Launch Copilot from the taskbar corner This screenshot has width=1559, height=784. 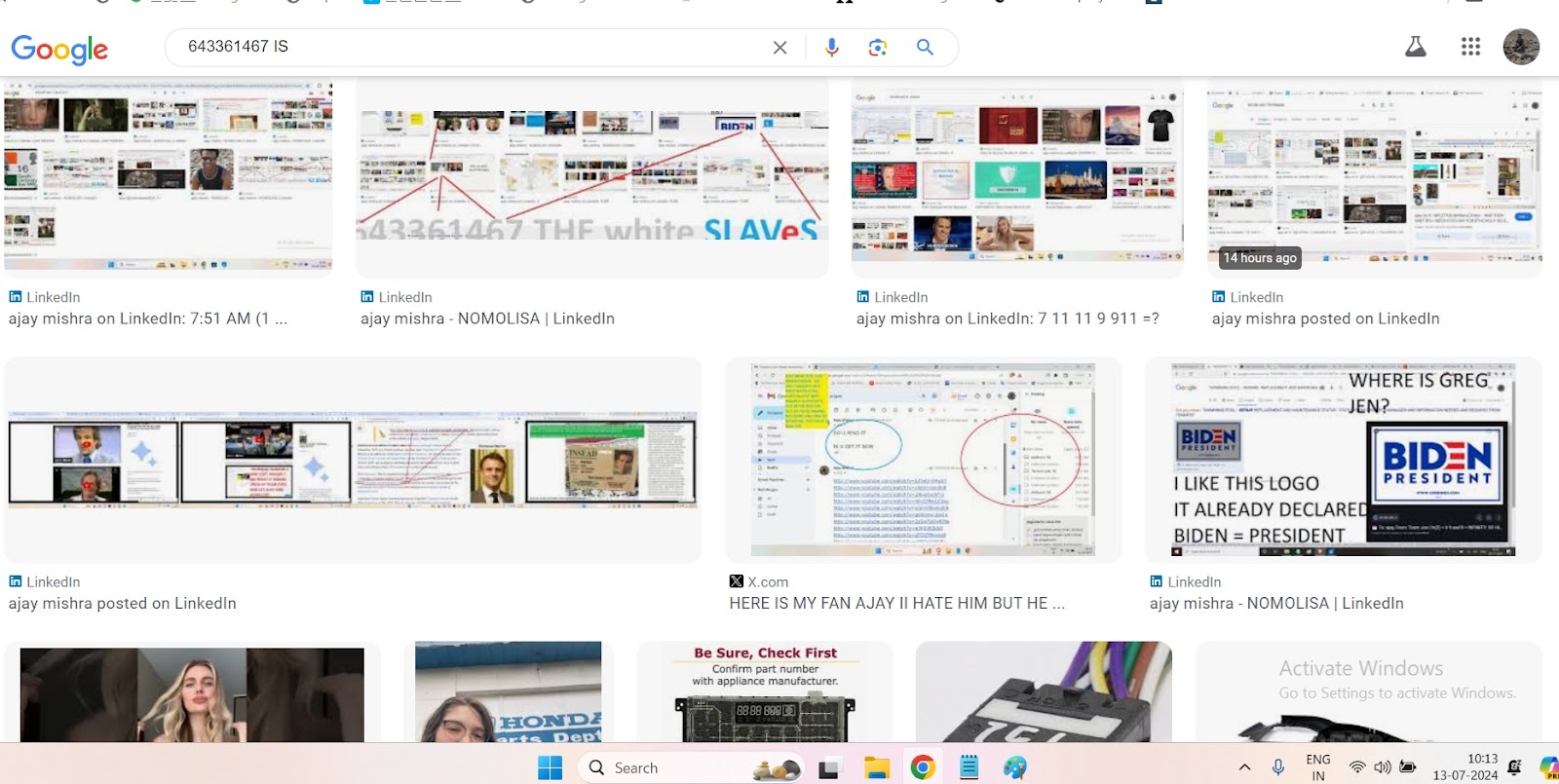1549,767
